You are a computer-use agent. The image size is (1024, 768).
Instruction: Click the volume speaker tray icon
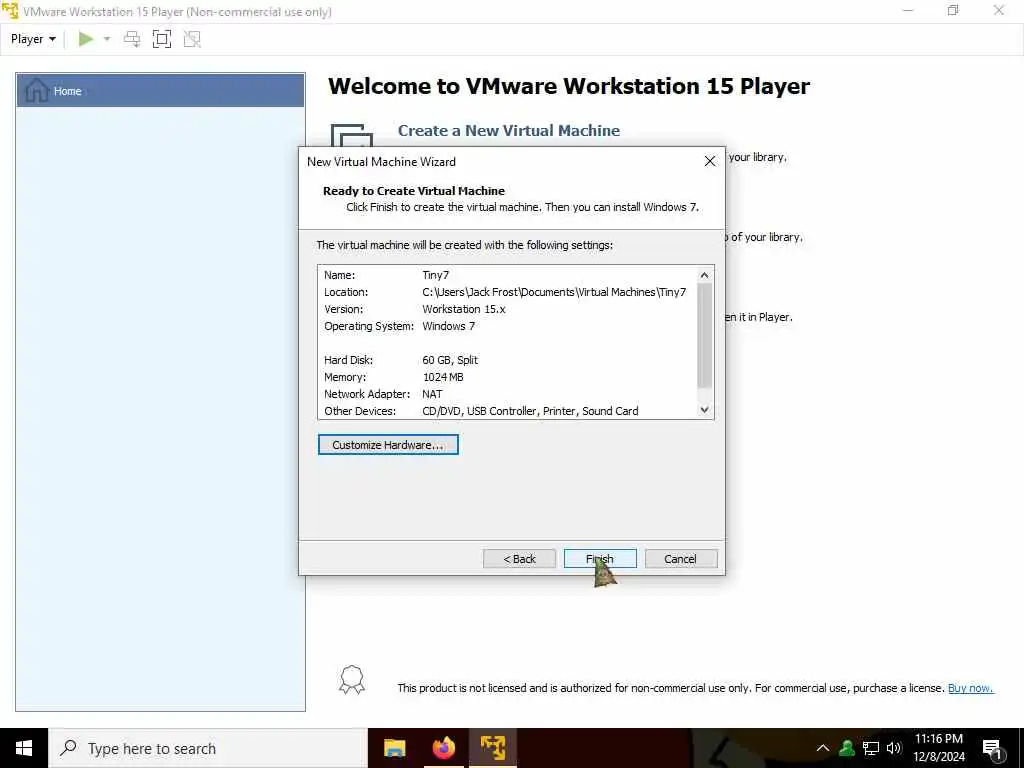click(x=894, y=748)
